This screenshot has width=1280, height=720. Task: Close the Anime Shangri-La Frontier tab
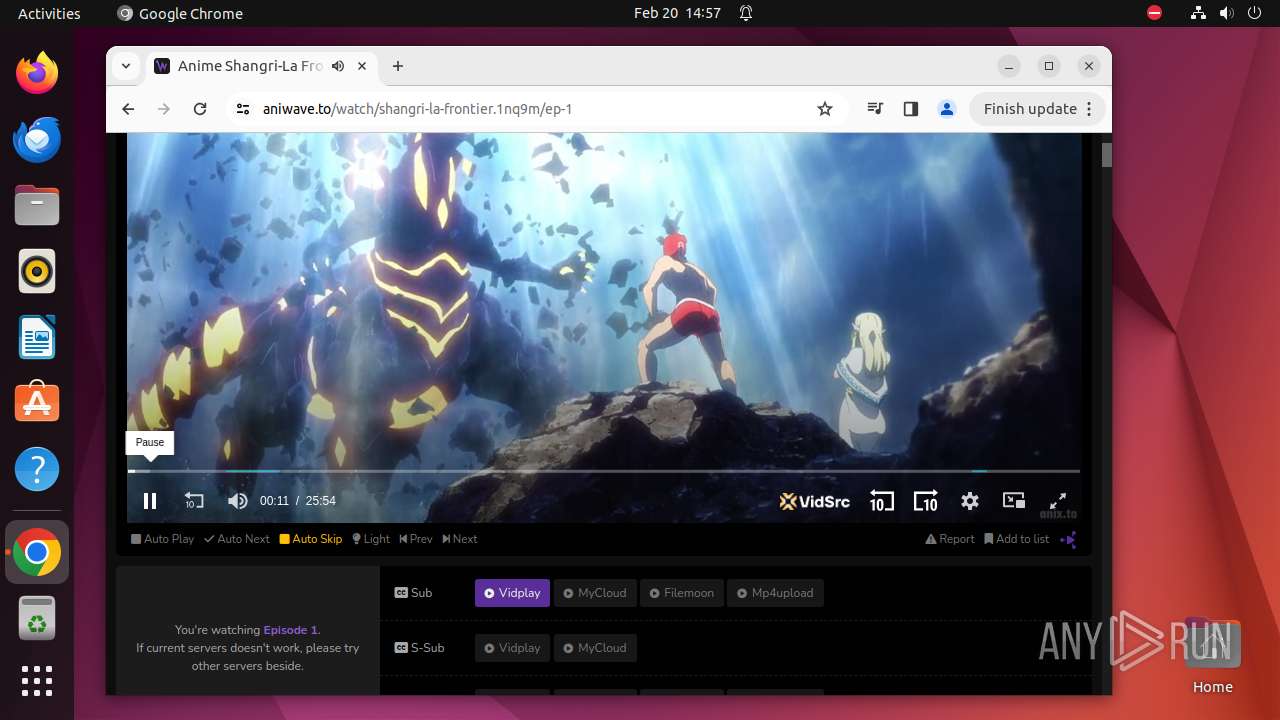click(362, 66)
